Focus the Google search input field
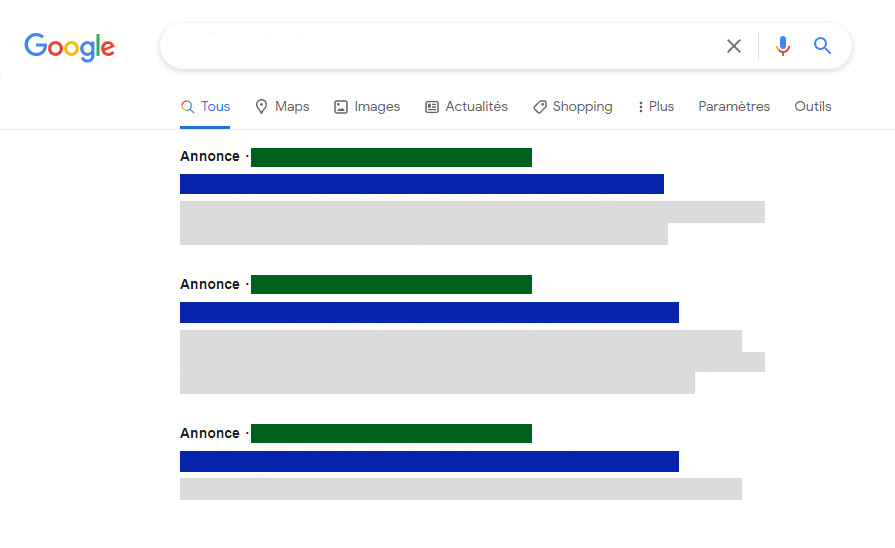Image resolution: width=895 pixels, height=548 pixels. 440,46
